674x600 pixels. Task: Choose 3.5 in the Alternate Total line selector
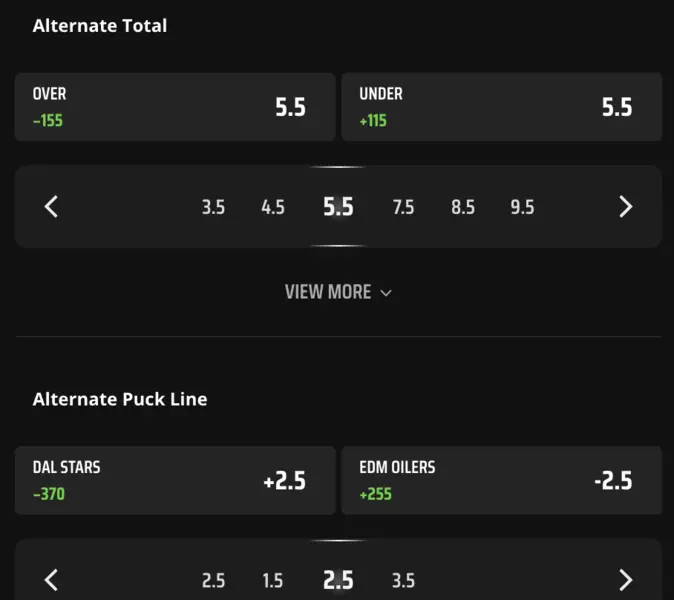pos(213,207)
